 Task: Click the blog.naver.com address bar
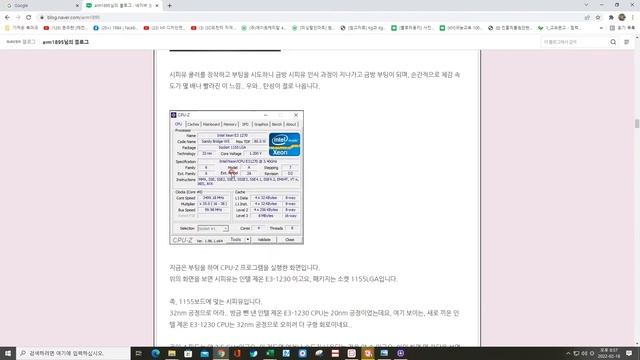310,18
